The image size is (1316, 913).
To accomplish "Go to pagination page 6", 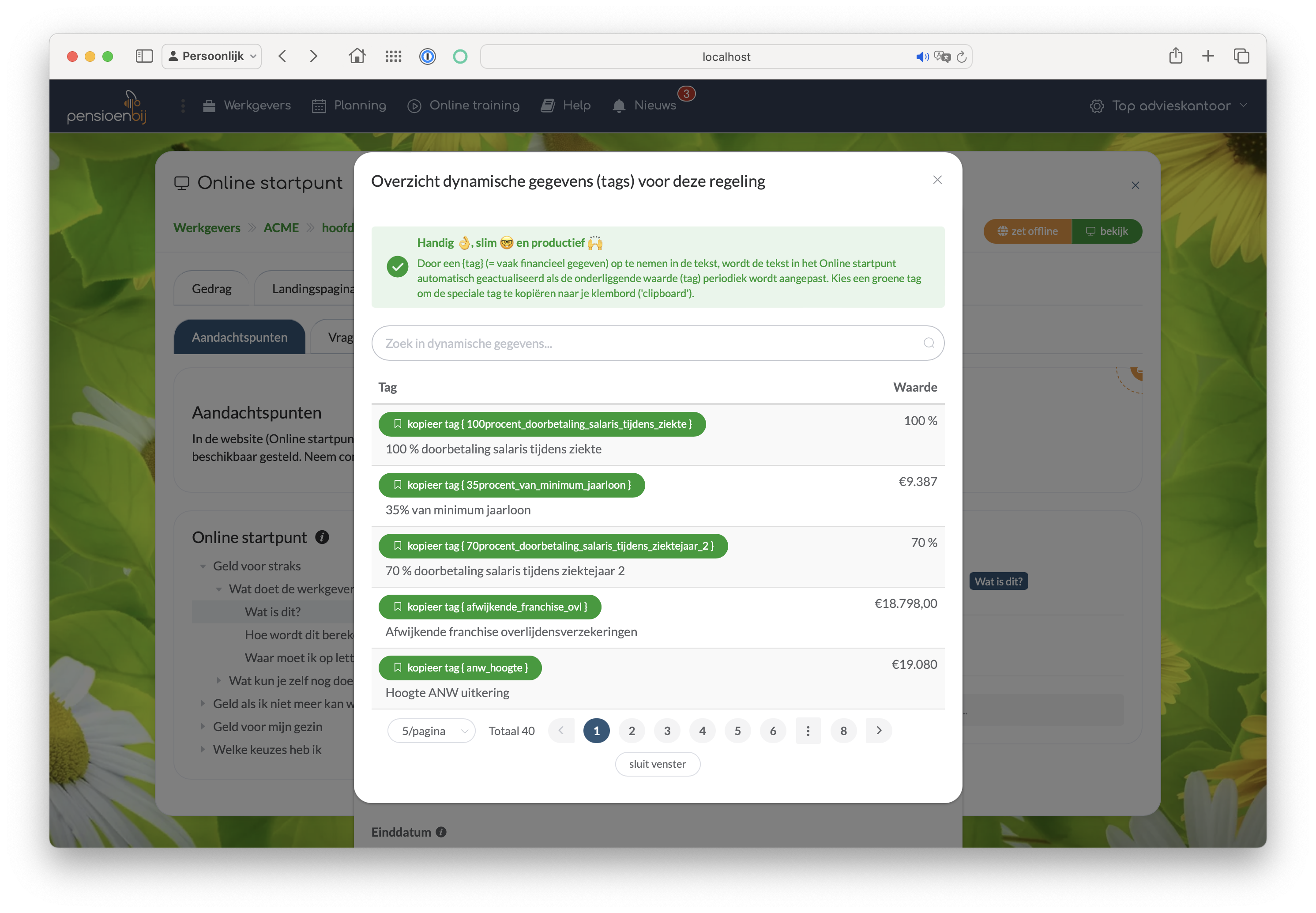I will [773, 731].
